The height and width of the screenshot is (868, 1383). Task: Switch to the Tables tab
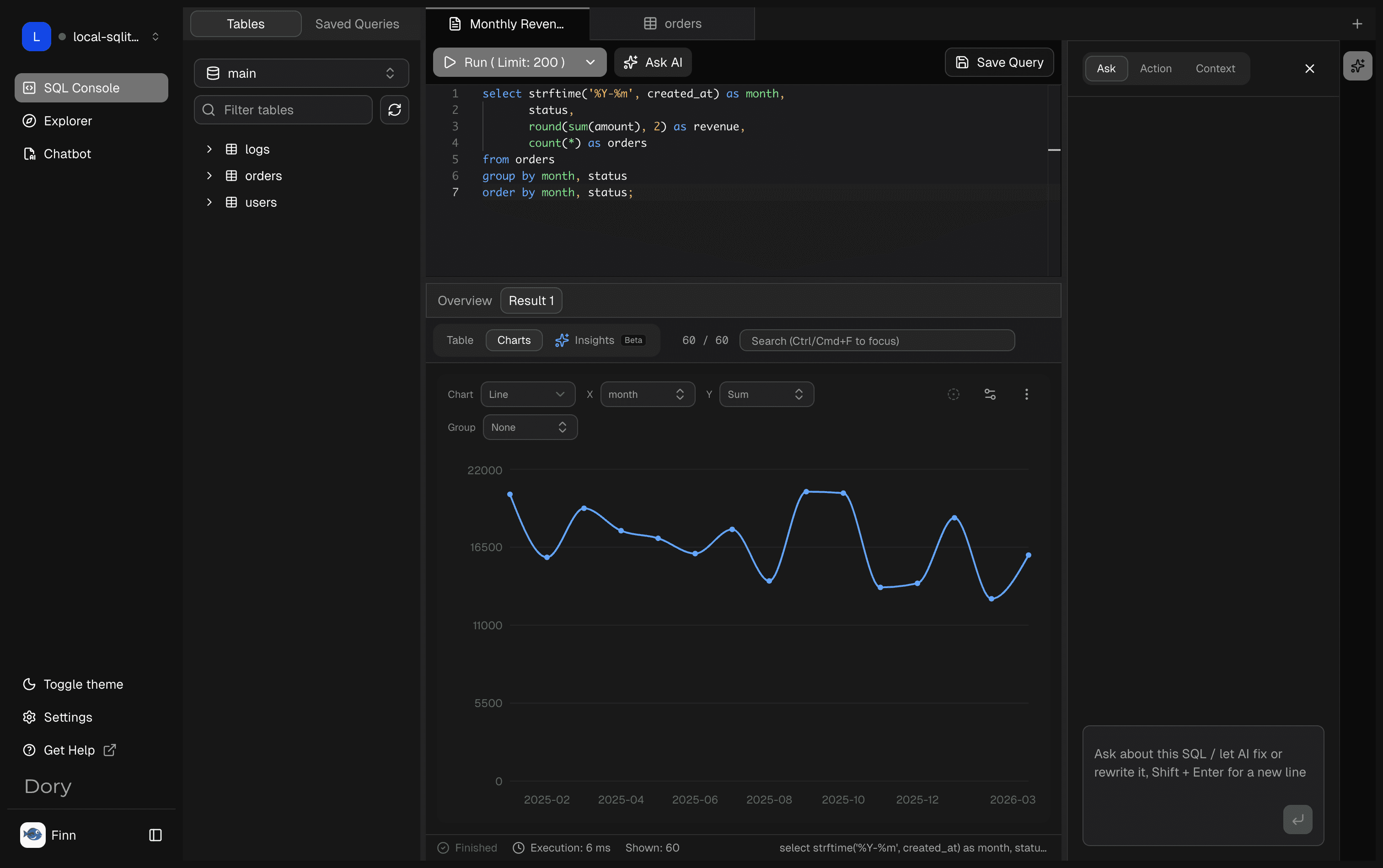tap(246, 23)
